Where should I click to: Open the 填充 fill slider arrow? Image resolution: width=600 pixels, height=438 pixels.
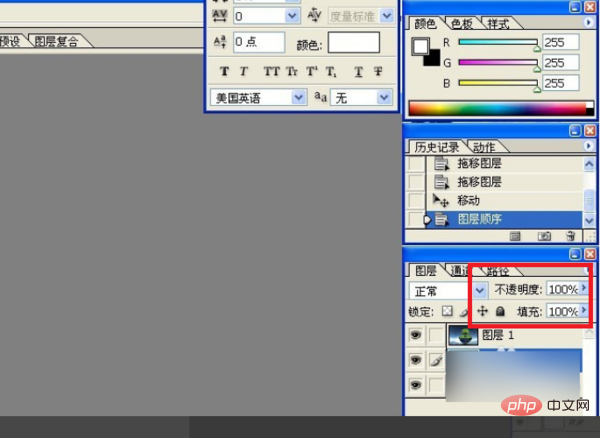pyautogui.click(x=584, y=309)
